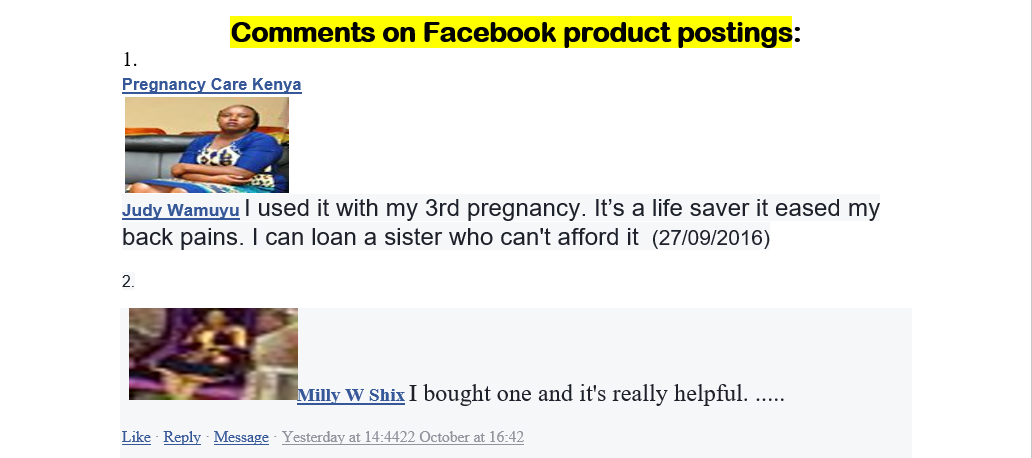Click the Message link below the comment
Image resolution: width=1032 pixels, height=458 pixels.
coord(241,437)
